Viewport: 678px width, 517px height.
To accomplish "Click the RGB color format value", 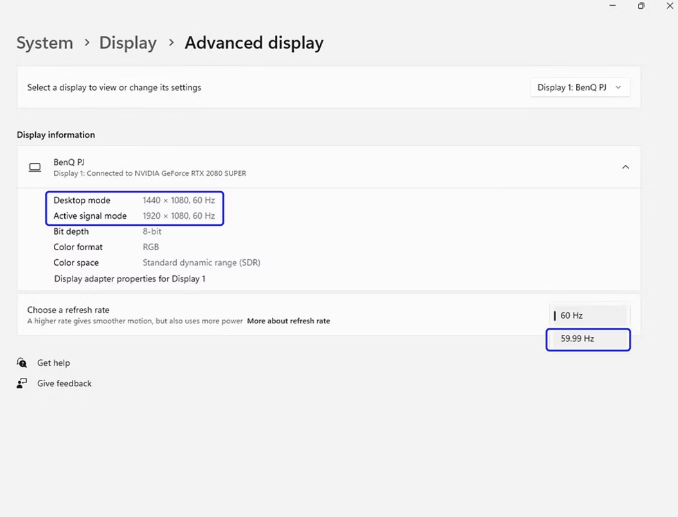I will tap(151, 247).
